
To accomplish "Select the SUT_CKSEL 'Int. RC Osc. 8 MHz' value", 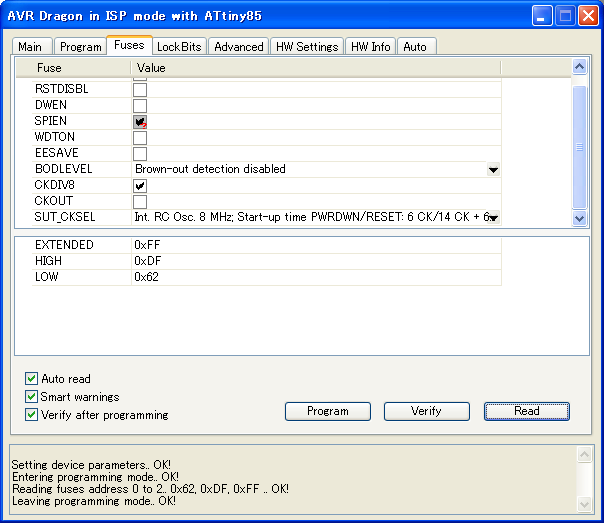I will 311,217.
